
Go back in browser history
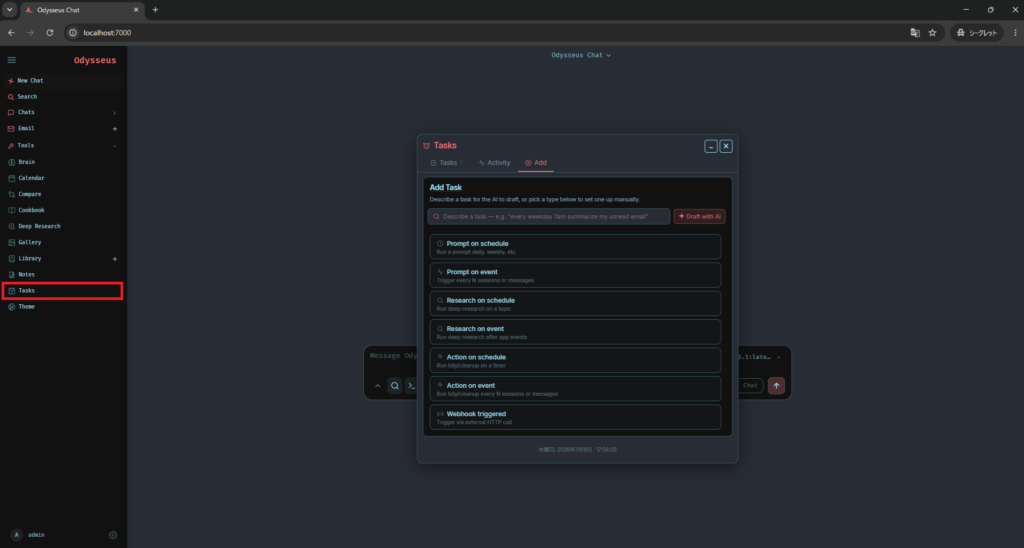click(11, 33)
